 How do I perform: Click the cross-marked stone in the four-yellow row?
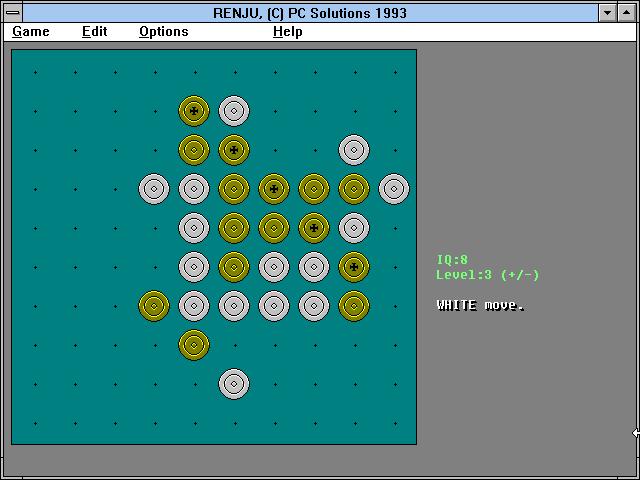click(274, 189)
